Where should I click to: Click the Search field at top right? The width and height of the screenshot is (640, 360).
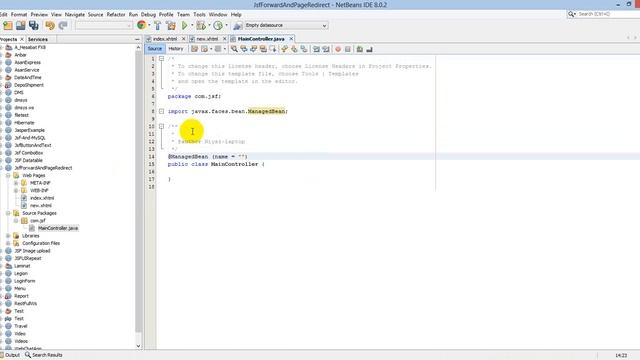(608, 14)
